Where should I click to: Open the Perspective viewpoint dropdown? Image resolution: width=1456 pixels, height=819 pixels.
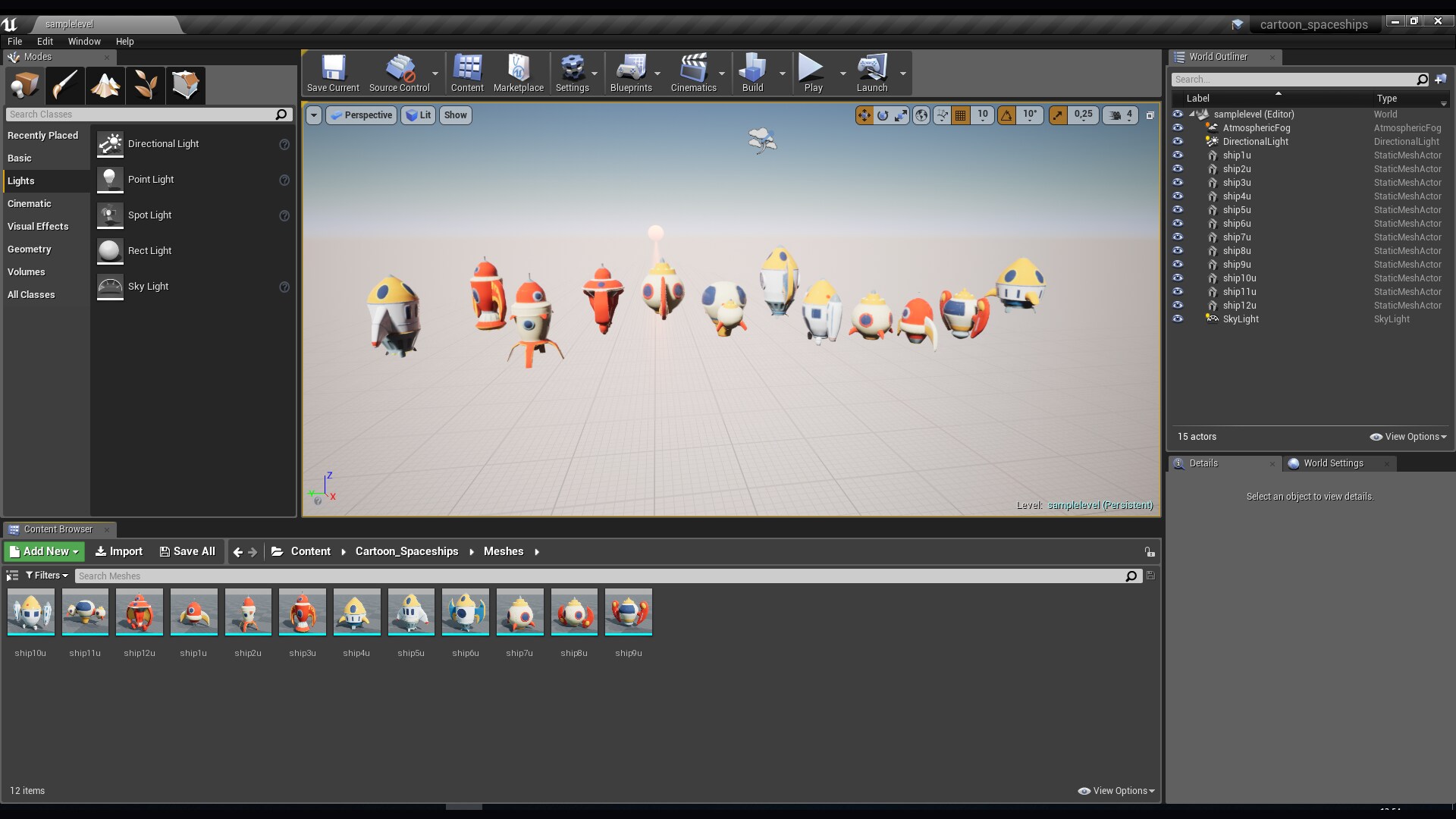[362, 115]
